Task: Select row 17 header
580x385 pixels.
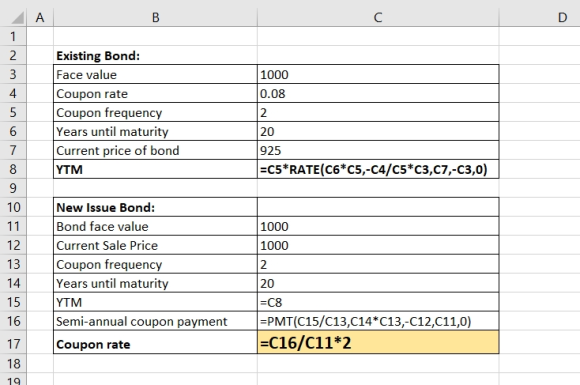Action: tap(13, 344)
